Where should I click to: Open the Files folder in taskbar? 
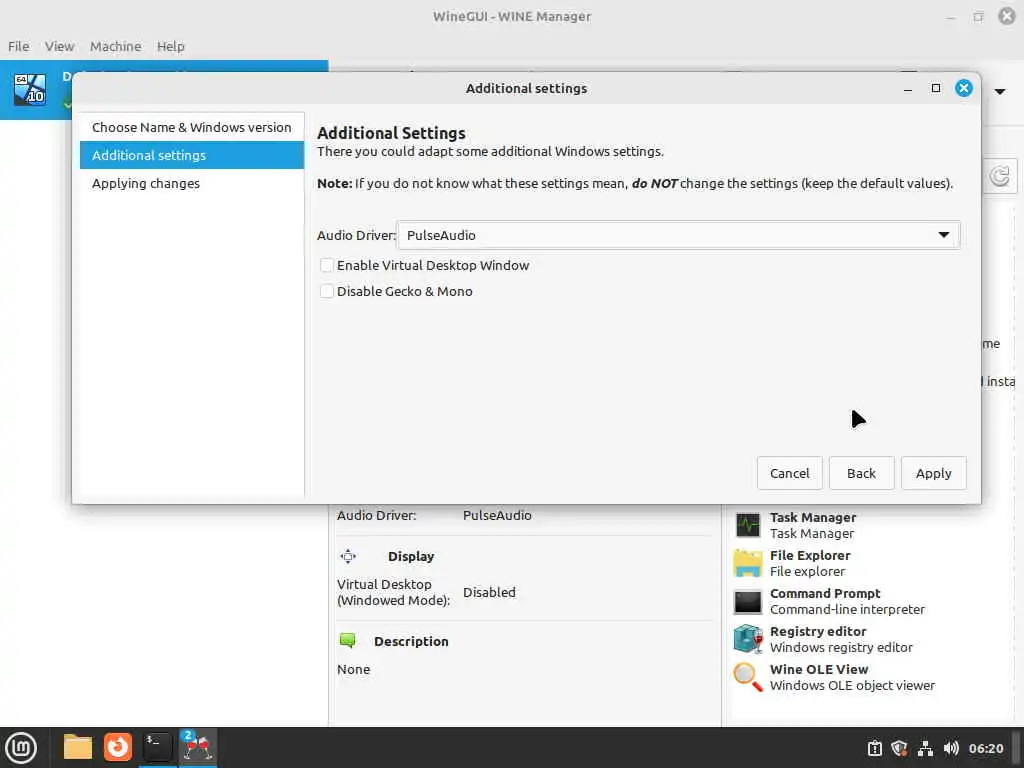pos(78,747)
